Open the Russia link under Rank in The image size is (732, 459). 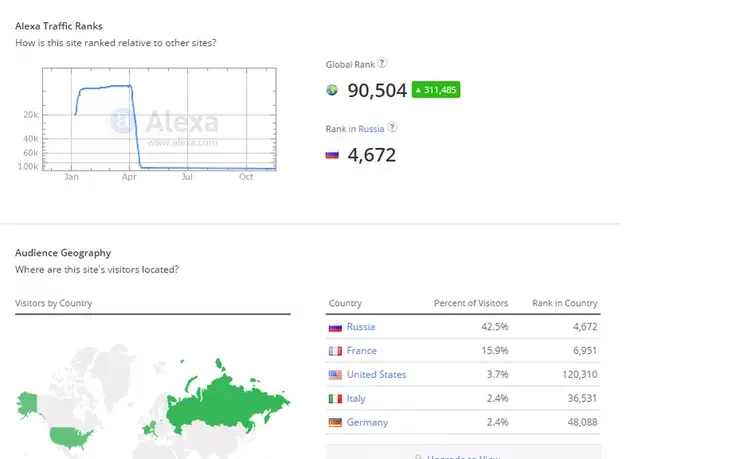(x=371, y=129)
